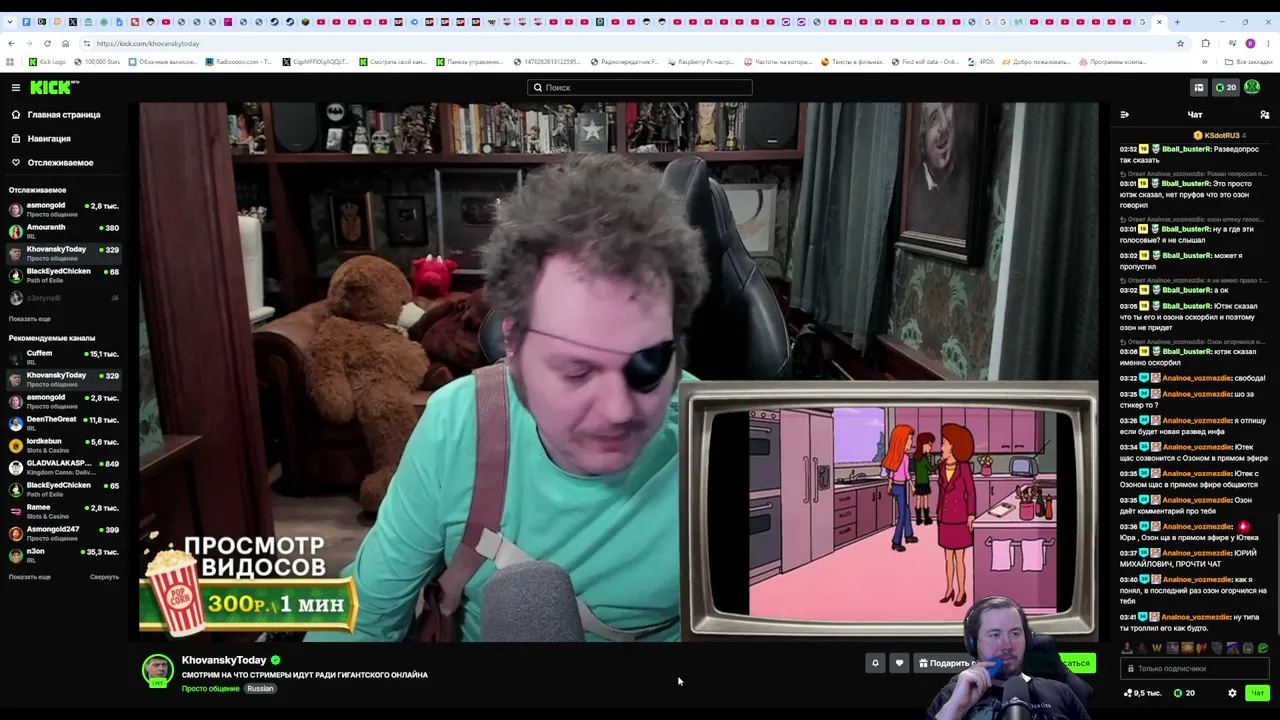This screenshot has width=1280, height=720.
Task: Open channel points 9,5 тыс.
Action: pos(1143,693)
